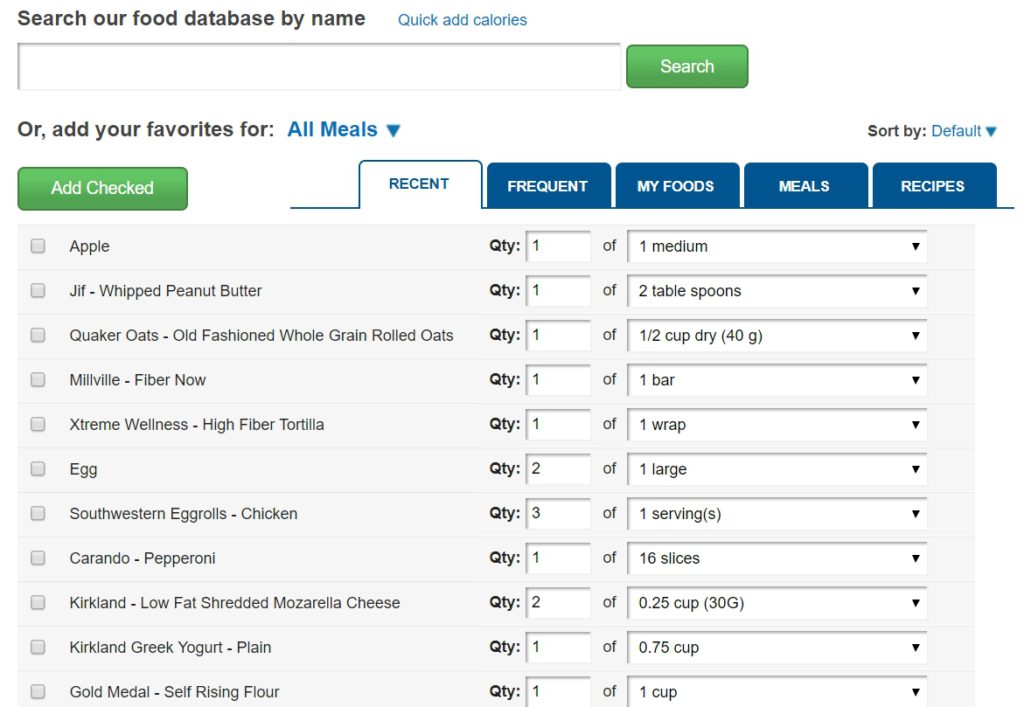1024x707 pixels.
Task: Click Xtreme Wellness - High Fiber Tortilla name
Action: point(197,424)
